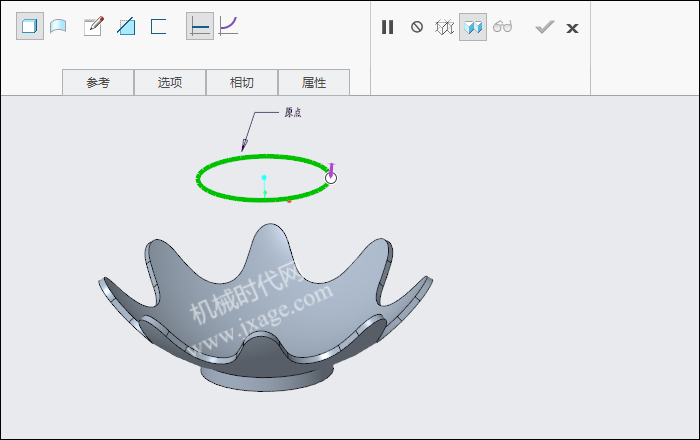Switch to unattached preview mode
This screenshot has height=440, width=700.
coord(445,27)
